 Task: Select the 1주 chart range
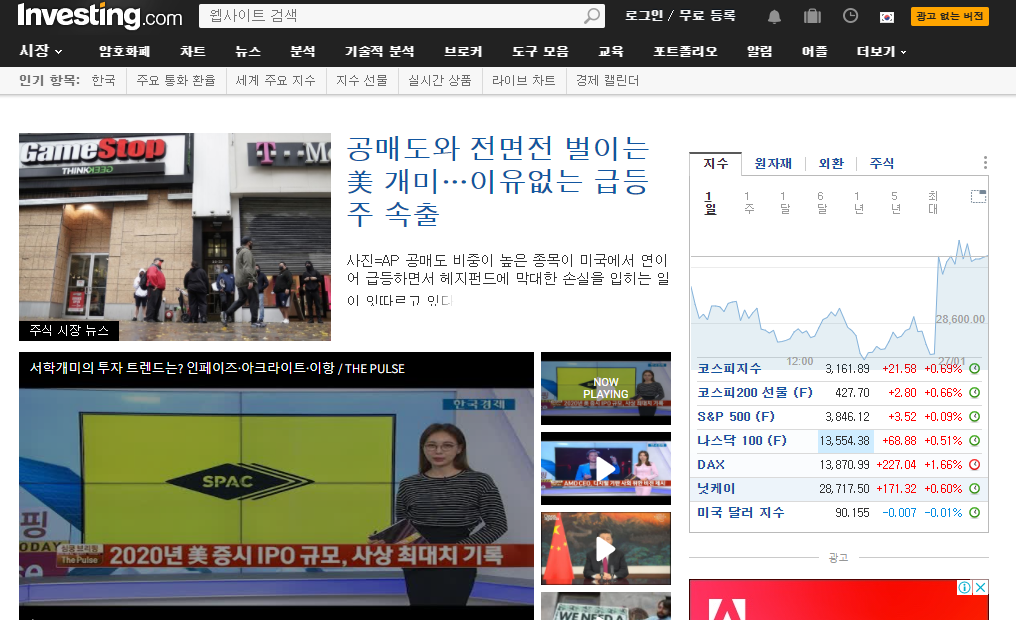tap(748, 202)
